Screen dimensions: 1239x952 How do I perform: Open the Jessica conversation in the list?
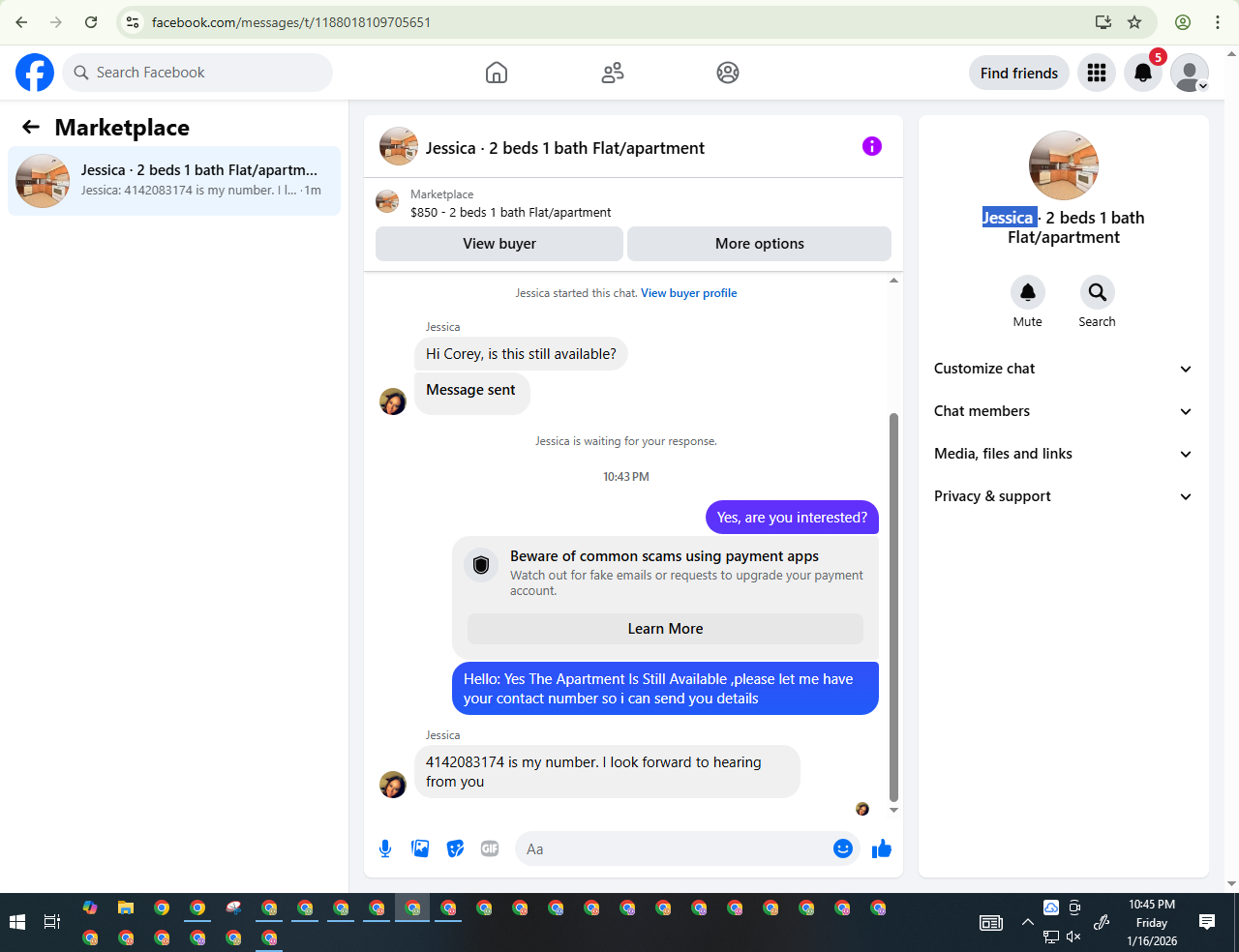click(174, 181)
